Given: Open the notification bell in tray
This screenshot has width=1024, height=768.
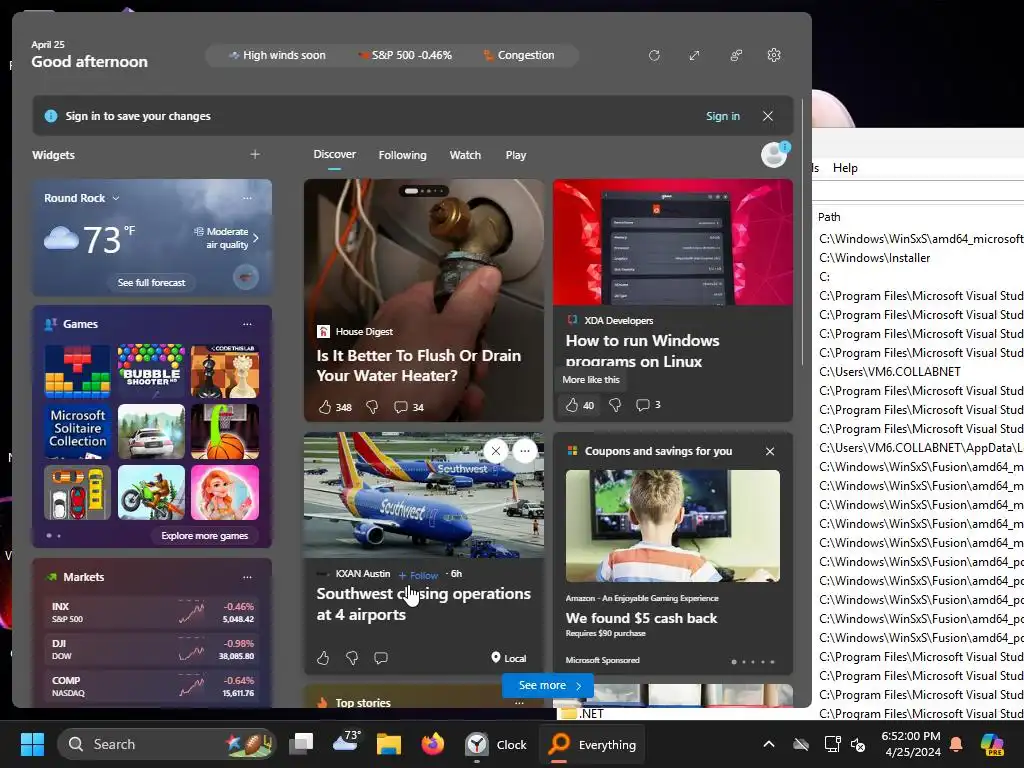Looking at the screenshot, I should [956, 744].
